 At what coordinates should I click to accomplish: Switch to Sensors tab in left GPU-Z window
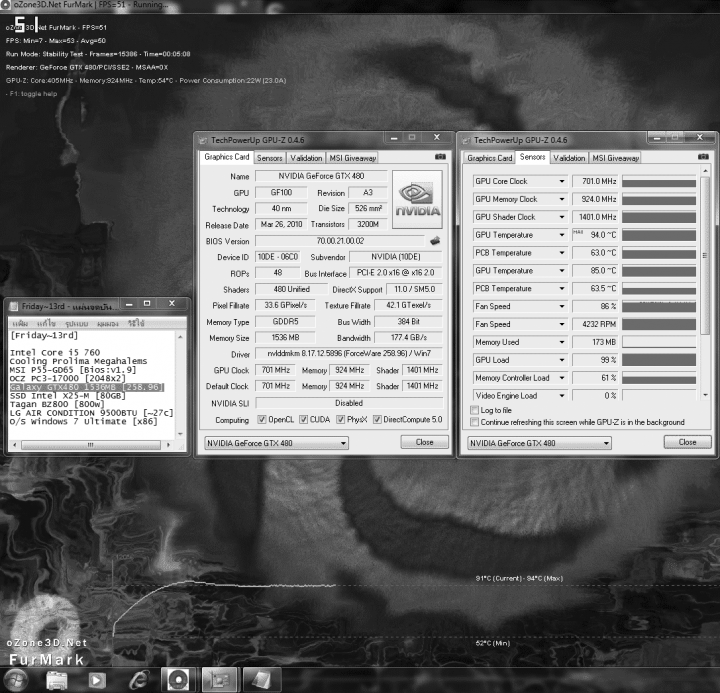pos(270,158)
